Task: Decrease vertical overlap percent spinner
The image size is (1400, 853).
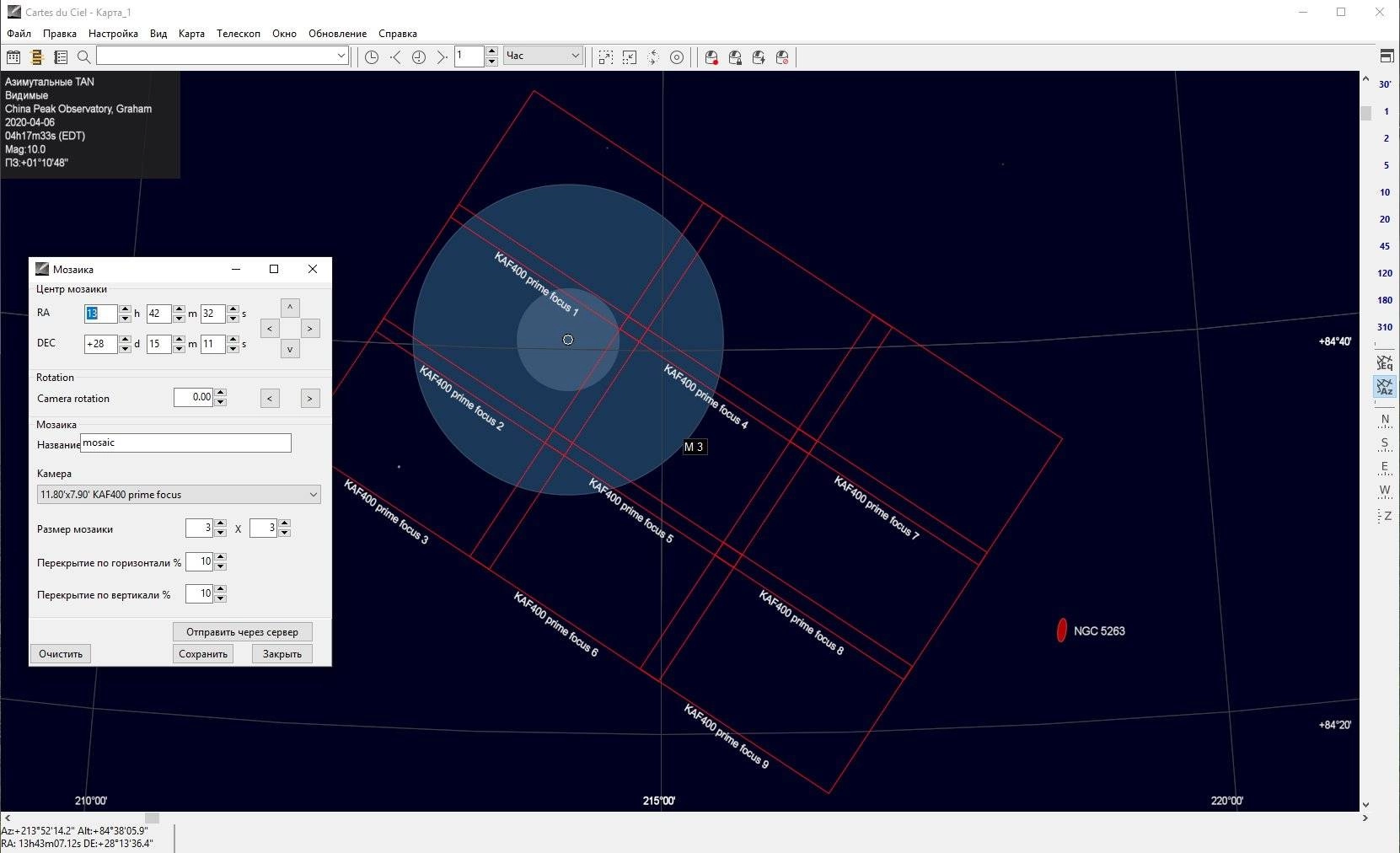Action: point(220,598)
